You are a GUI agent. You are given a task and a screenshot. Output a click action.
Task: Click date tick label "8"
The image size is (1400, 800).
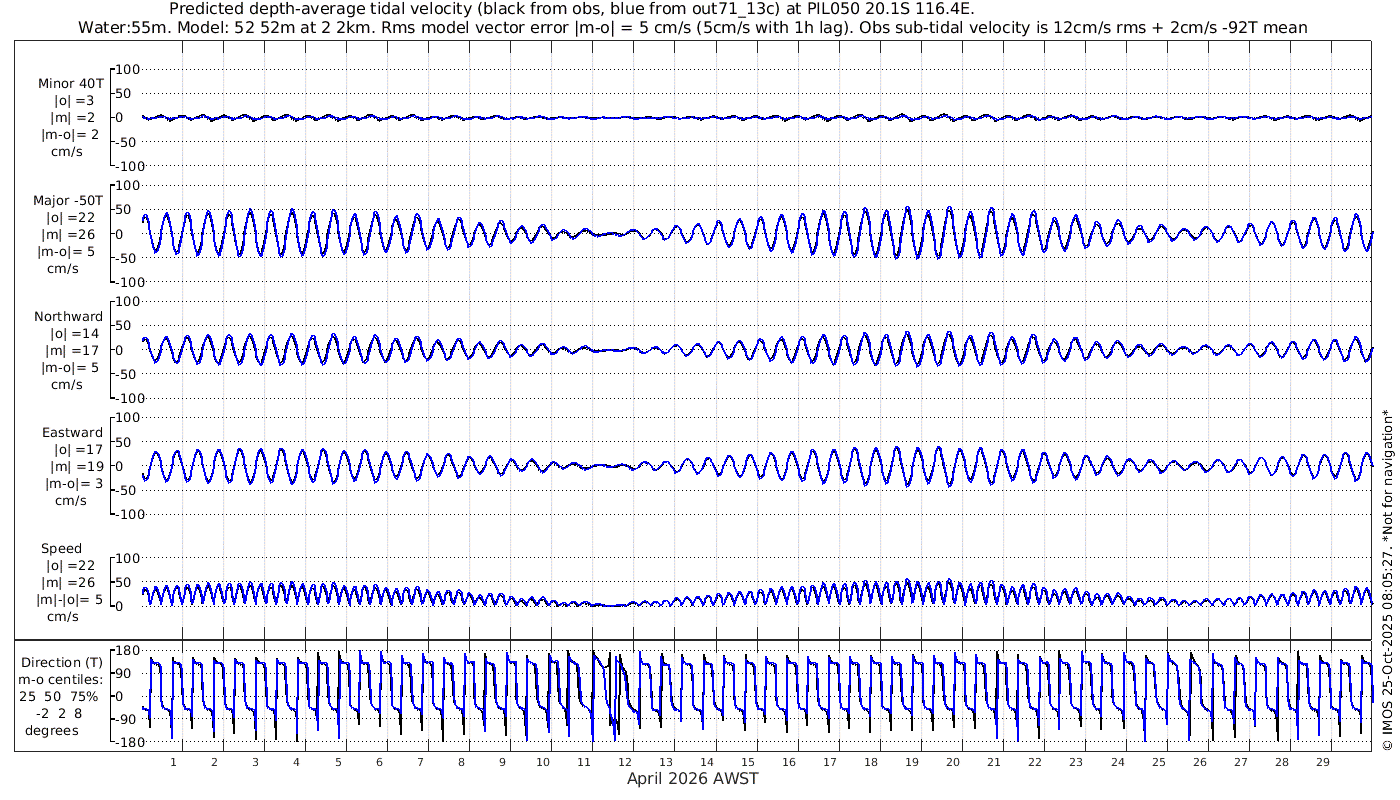461,762
